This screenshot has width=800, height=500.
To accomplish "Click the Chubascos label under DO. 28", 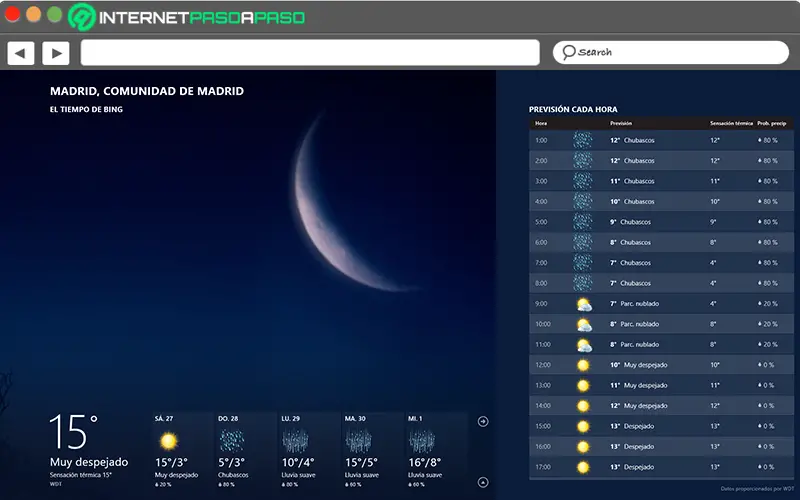I will [x=233, y=475].
